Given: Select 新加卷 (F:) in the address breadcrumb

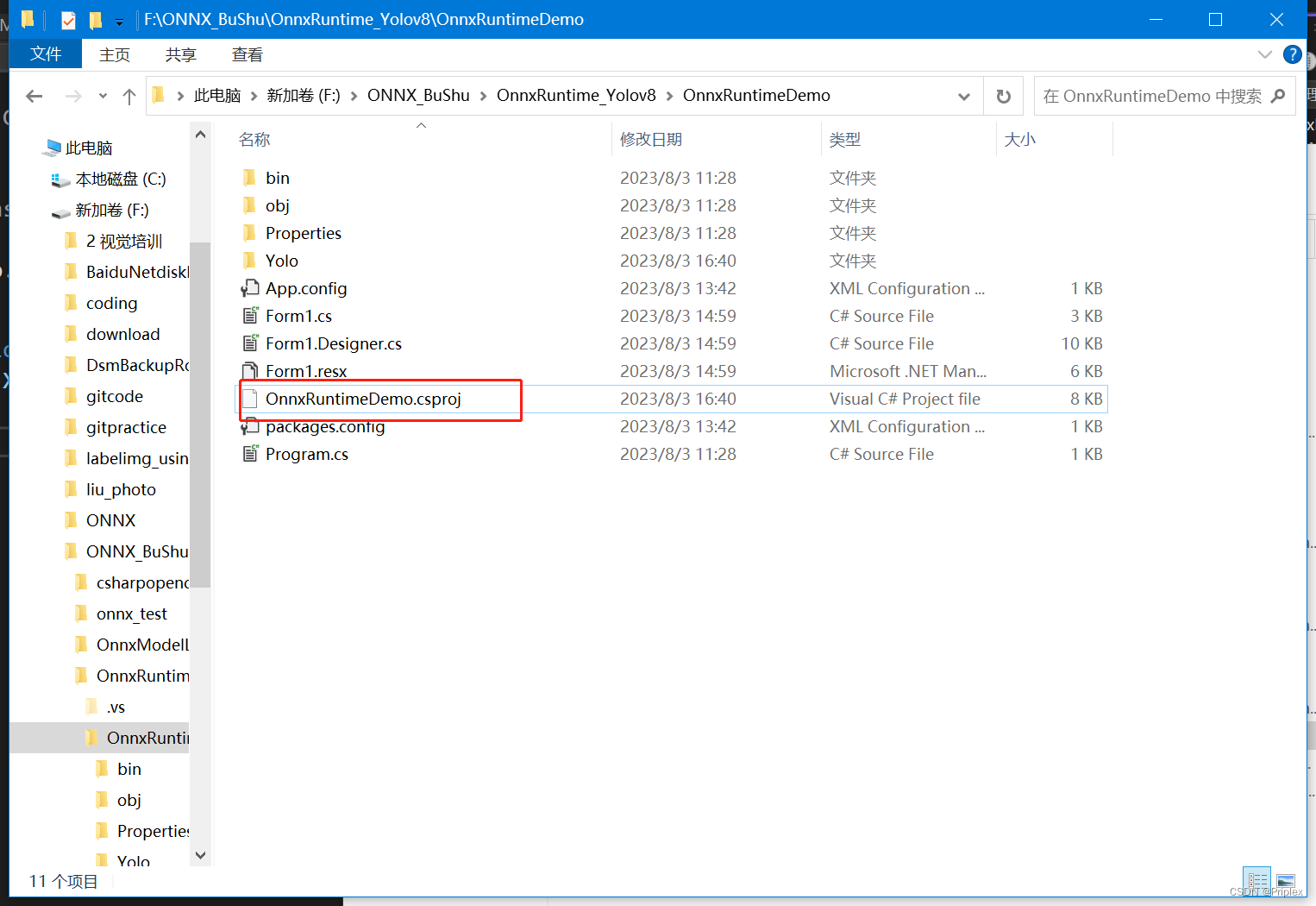Looking at the screenshot, I should pyautogui.click(x=304, y=96).
